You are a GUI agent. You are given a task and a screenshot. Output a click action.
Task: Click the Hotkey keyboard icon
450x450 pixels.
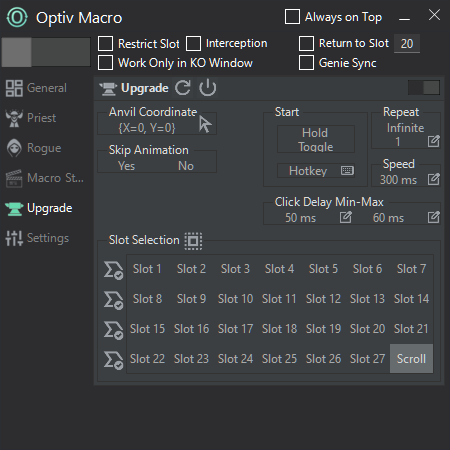click(347, 171)
